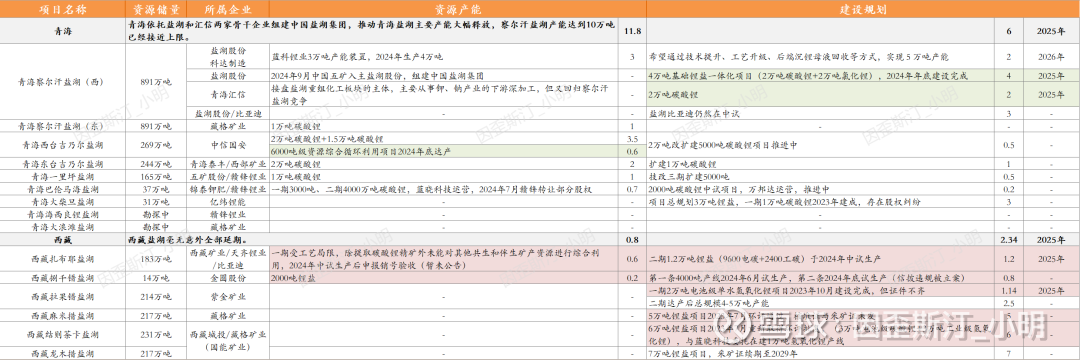The image size is (1080, 360).
Task: Select the 11.8 total capacity cell
Action: (x=633, y=31)
